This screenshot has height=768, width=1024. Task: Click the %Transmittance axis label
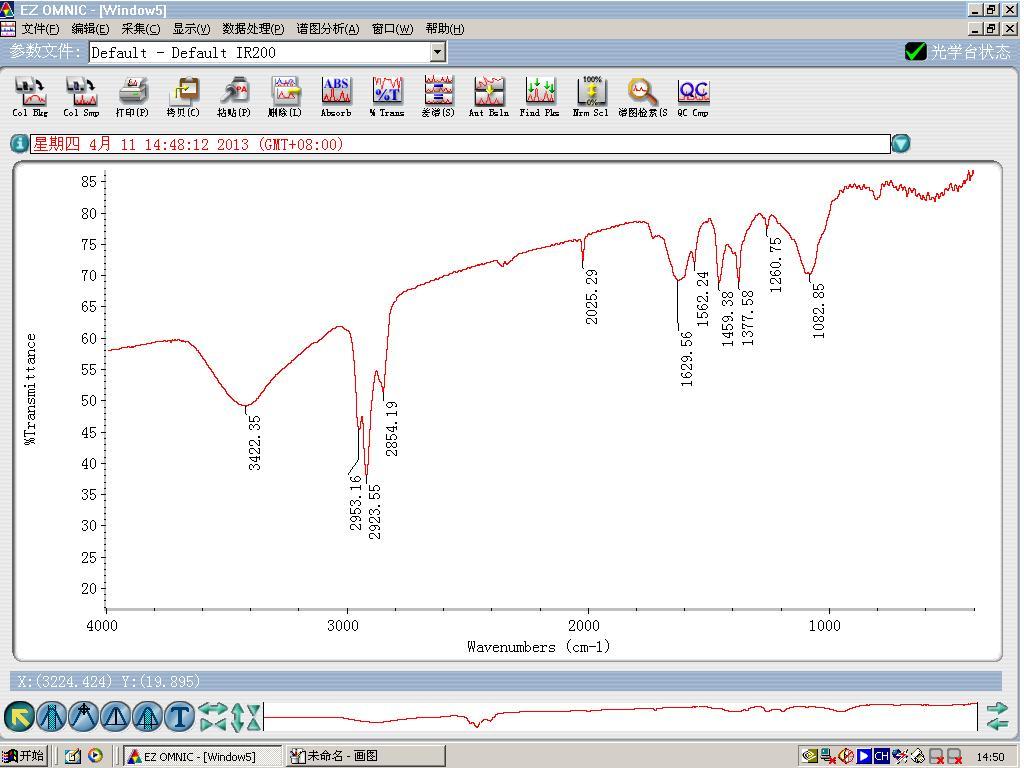(30, 389)
